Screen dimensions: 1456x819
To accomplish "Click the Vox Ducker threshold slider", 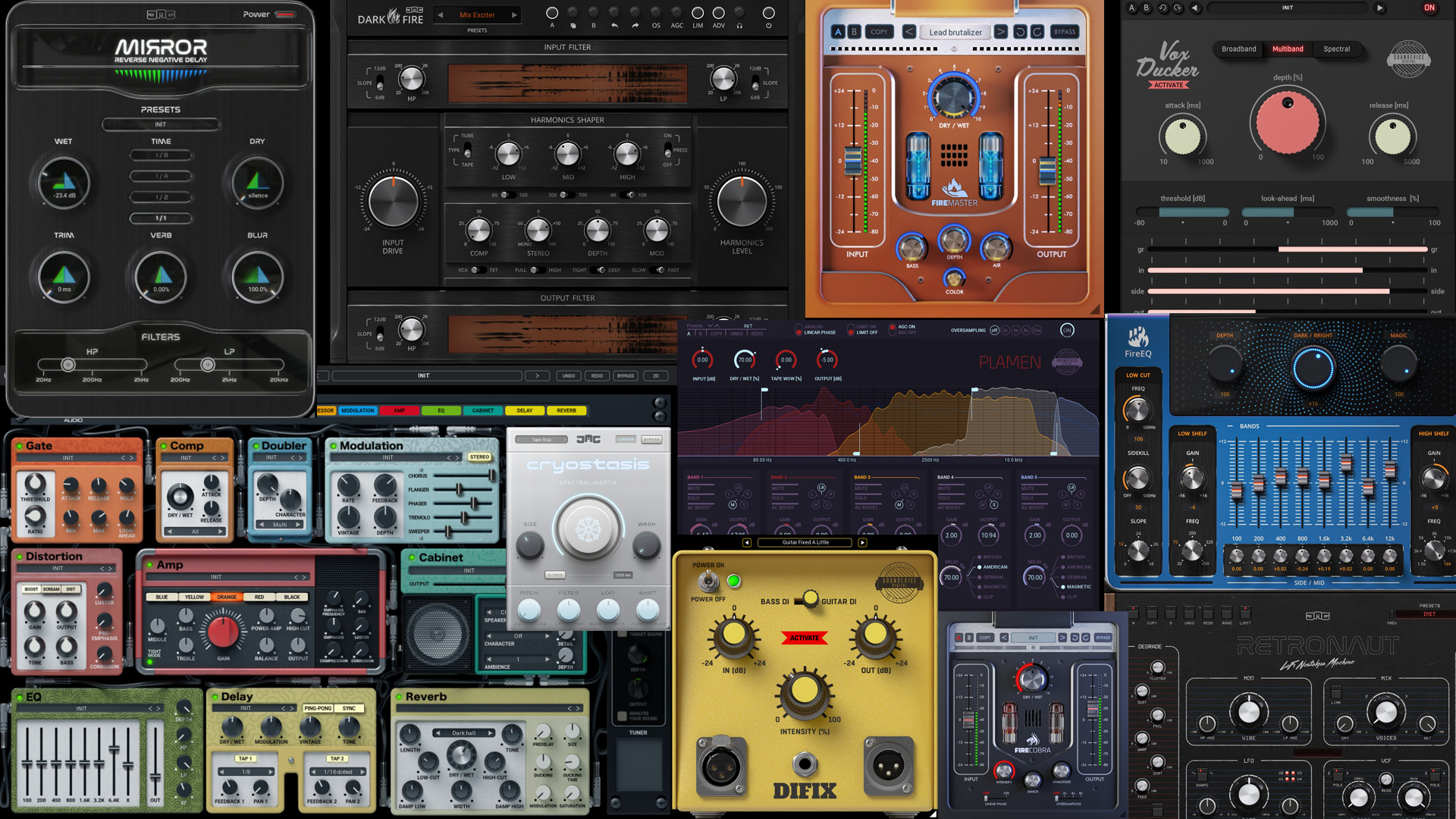I will coord(1182,213).
